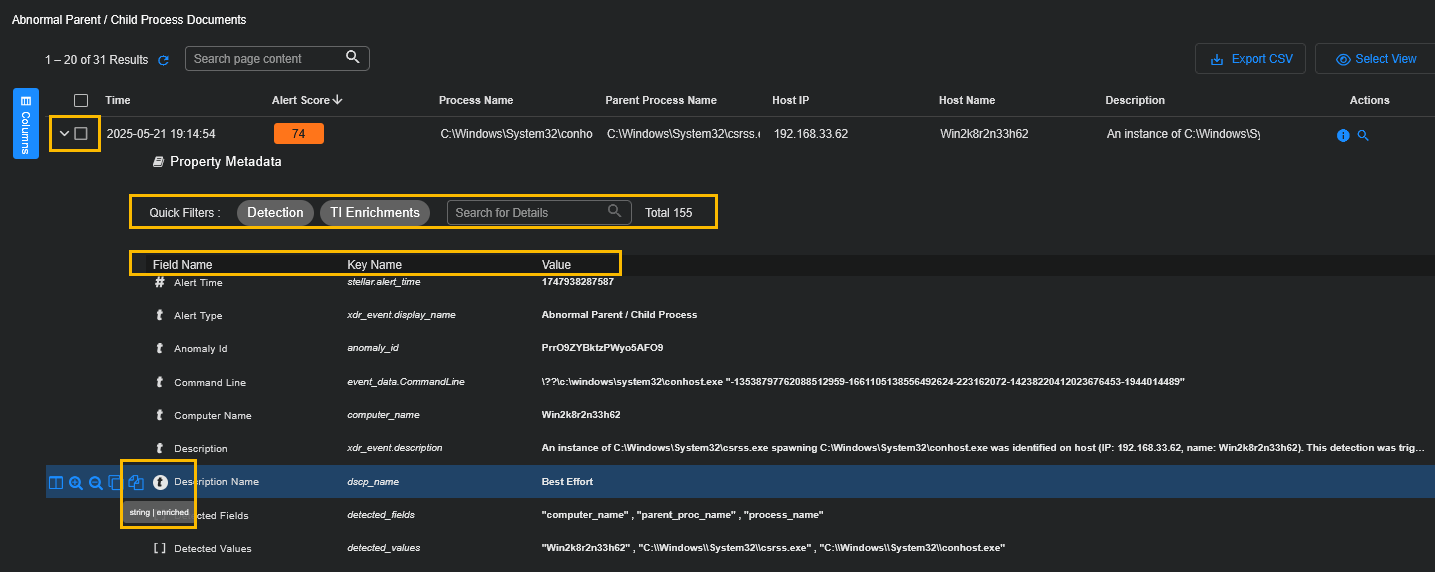This screenshot has width=1435, height=572.
Task: Sort by the Alert Score column header
Action: click(307, 100)
